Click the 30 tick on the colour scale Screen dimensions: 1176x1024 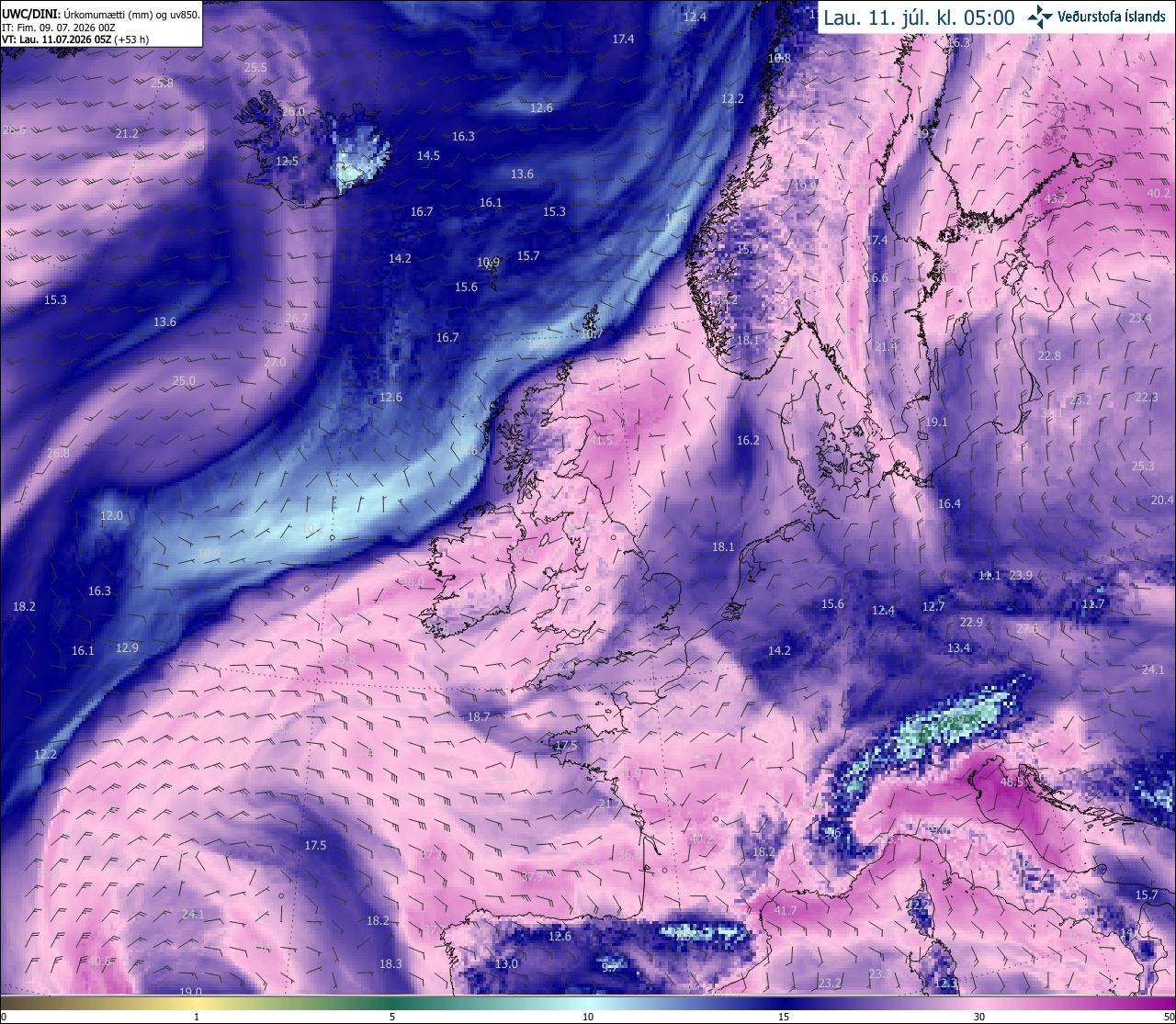[x=979, y=1017]
